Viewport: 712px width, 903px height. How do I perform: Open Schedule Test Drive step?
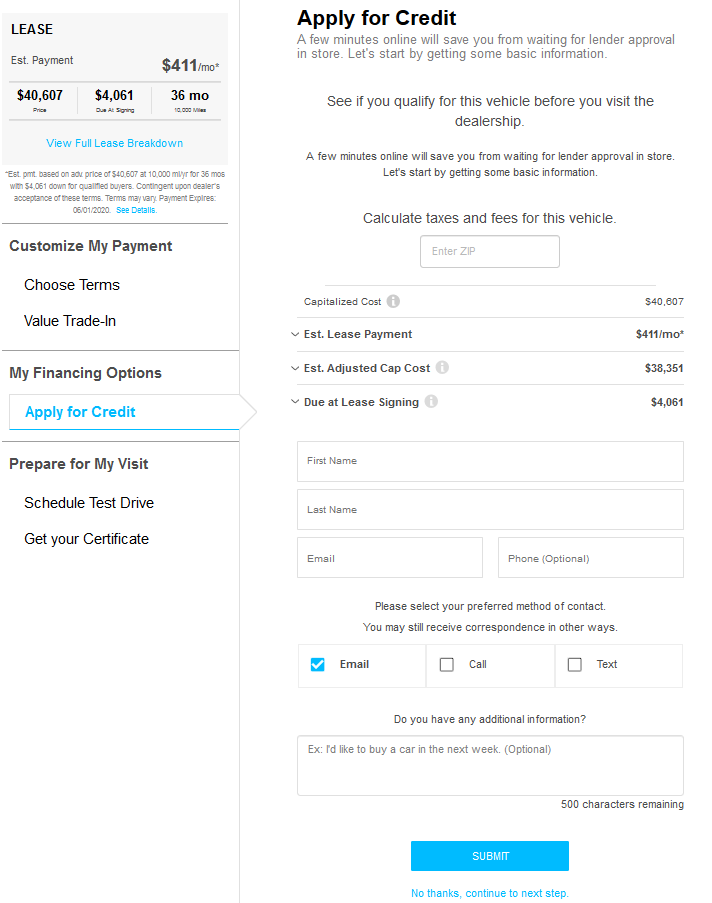point(89,503)
